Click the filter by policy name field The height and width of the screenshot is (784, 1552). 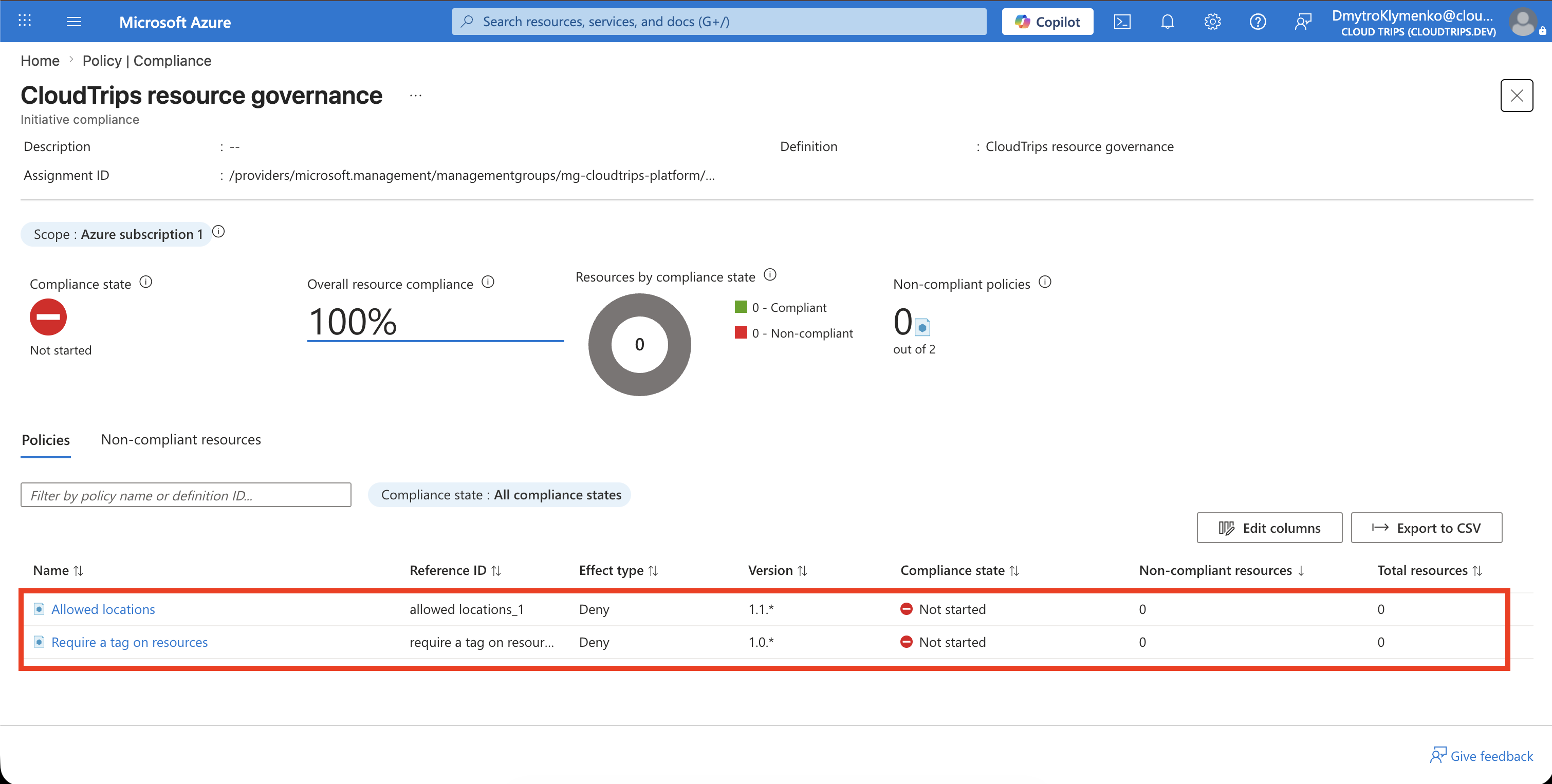[x=186, y=495]
